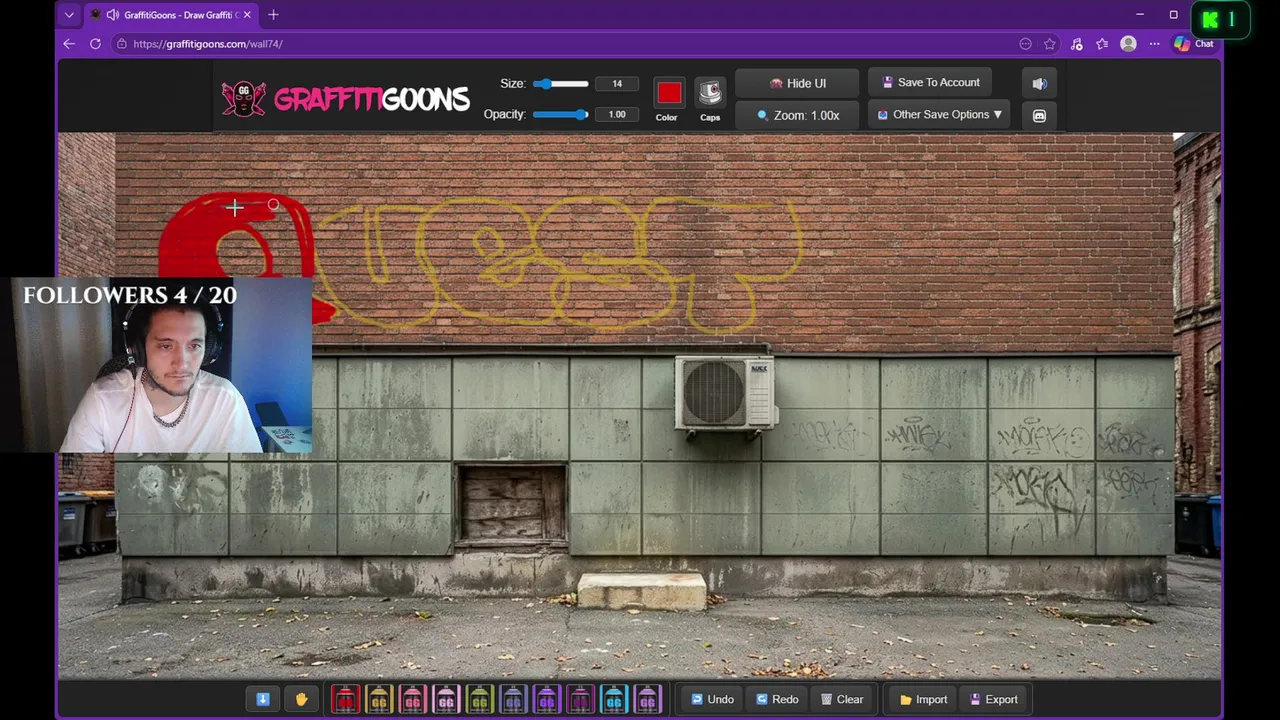
Task: Refresh the page
Action: tap(95, 44)
